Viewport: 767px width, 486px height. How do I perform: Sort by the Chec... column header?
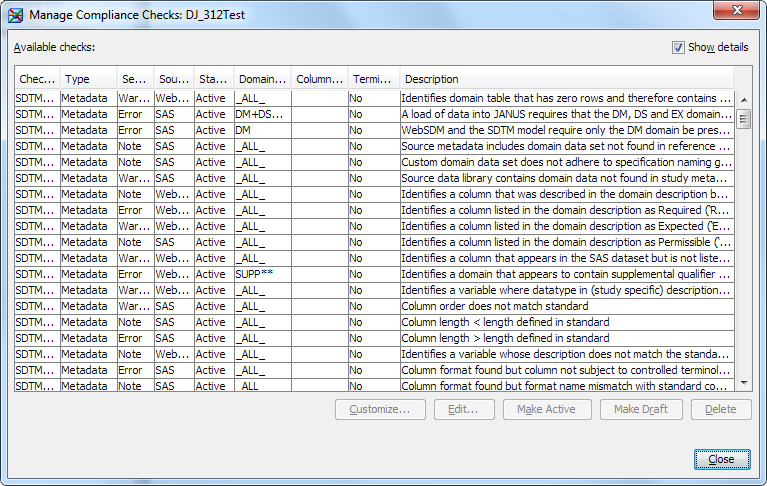37,79
